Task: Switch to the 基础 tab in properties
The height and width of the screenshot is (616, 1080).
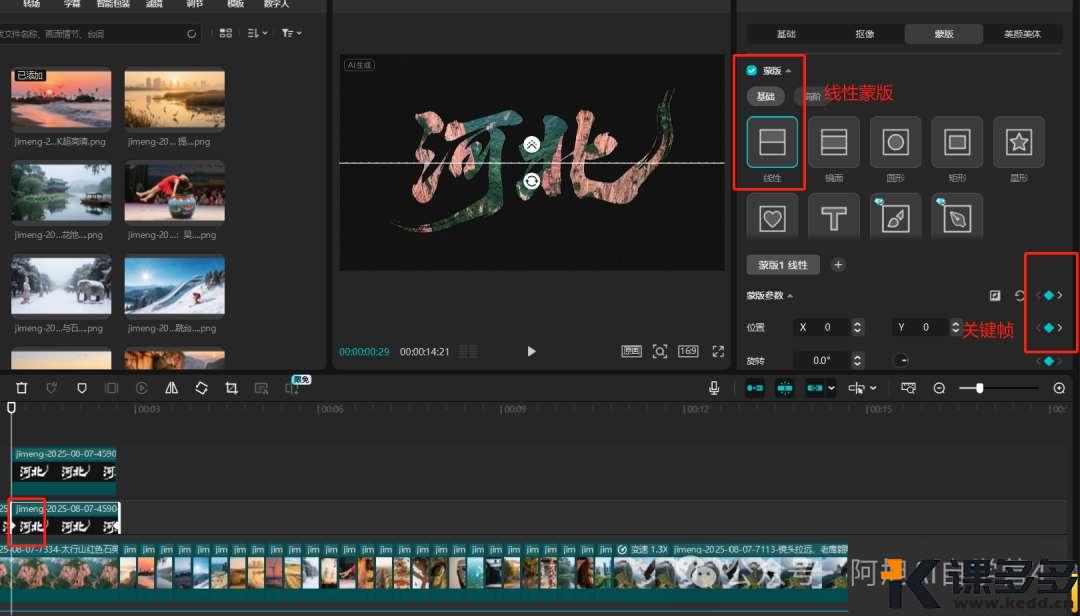Action: tap(786, 34)
